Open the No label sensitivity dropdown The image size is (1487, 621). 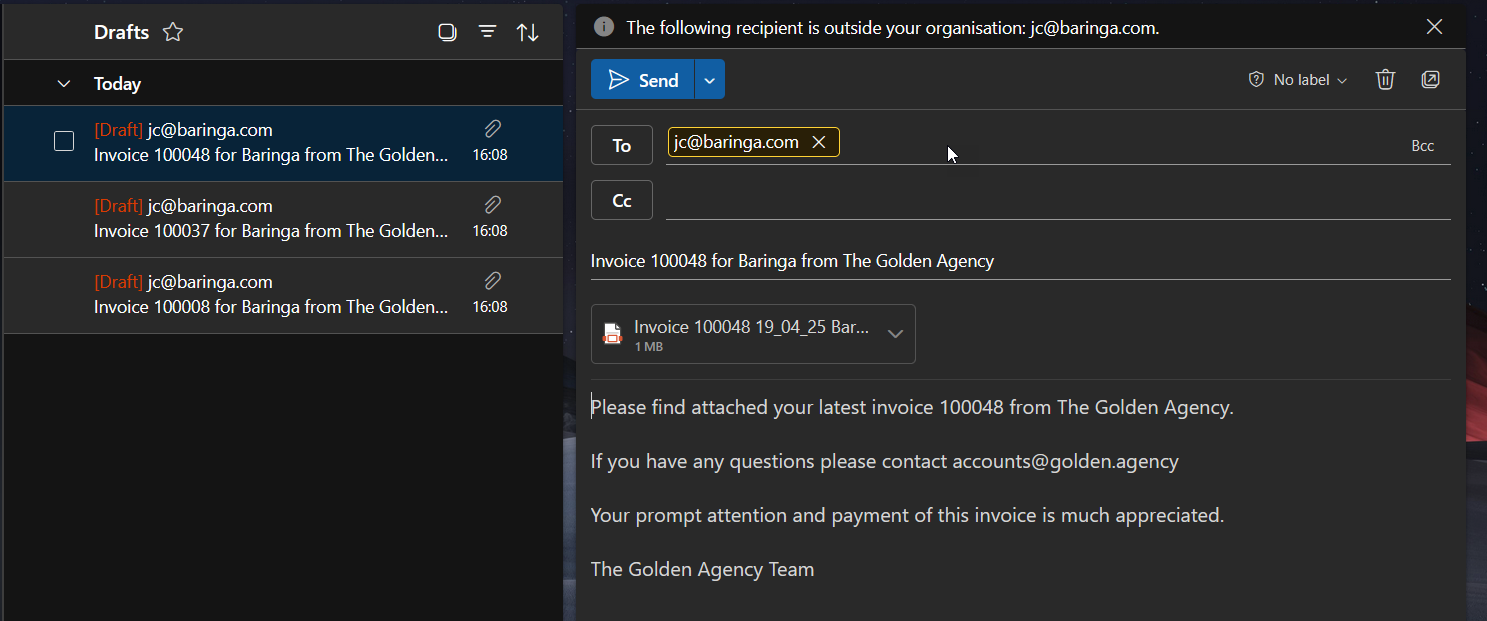coord(1298,80)
